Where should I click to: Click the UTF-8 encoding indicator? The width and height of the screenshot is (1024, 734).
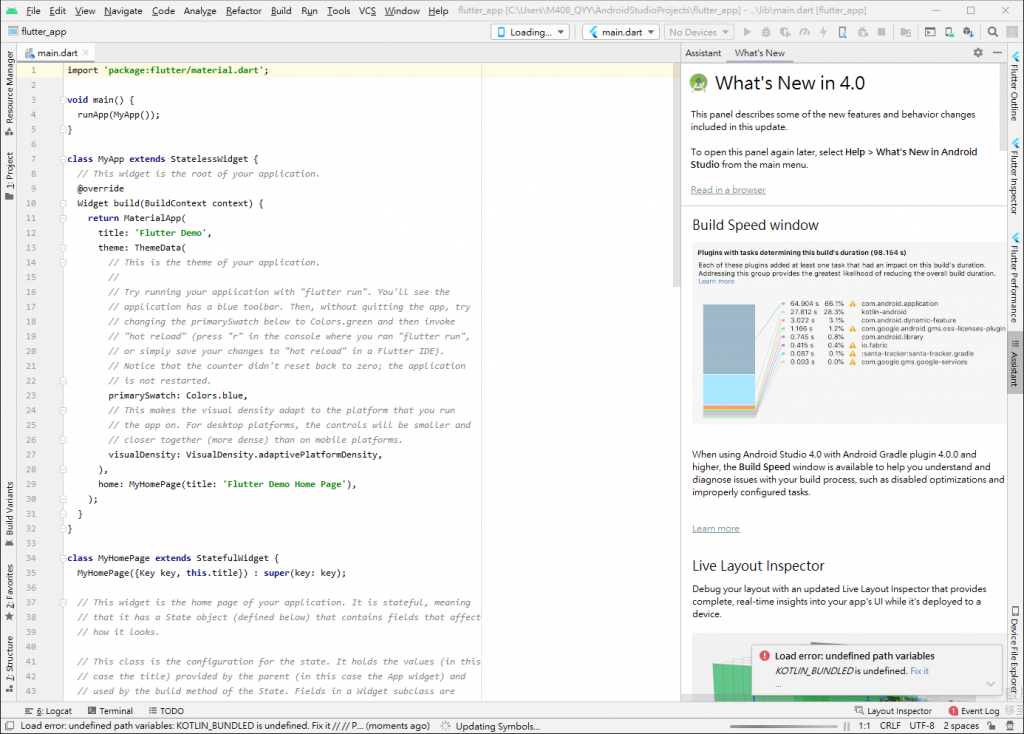pos(922,726)
